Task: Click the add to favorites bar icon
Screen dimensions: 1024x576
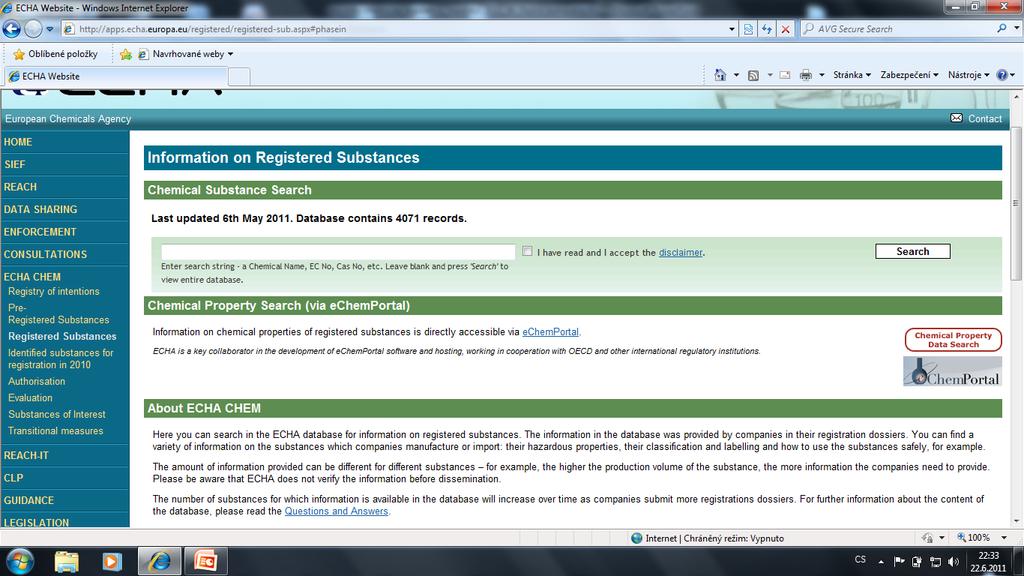Action: point(125,54)
